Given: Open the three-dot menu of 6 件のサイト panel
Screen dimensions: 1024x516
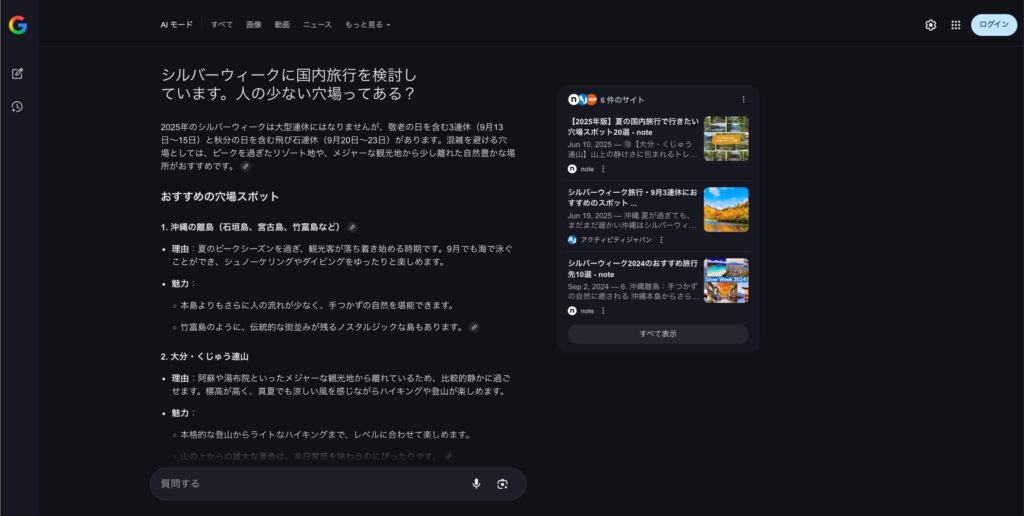Looking at the screenshot, I should coord(743,100).
